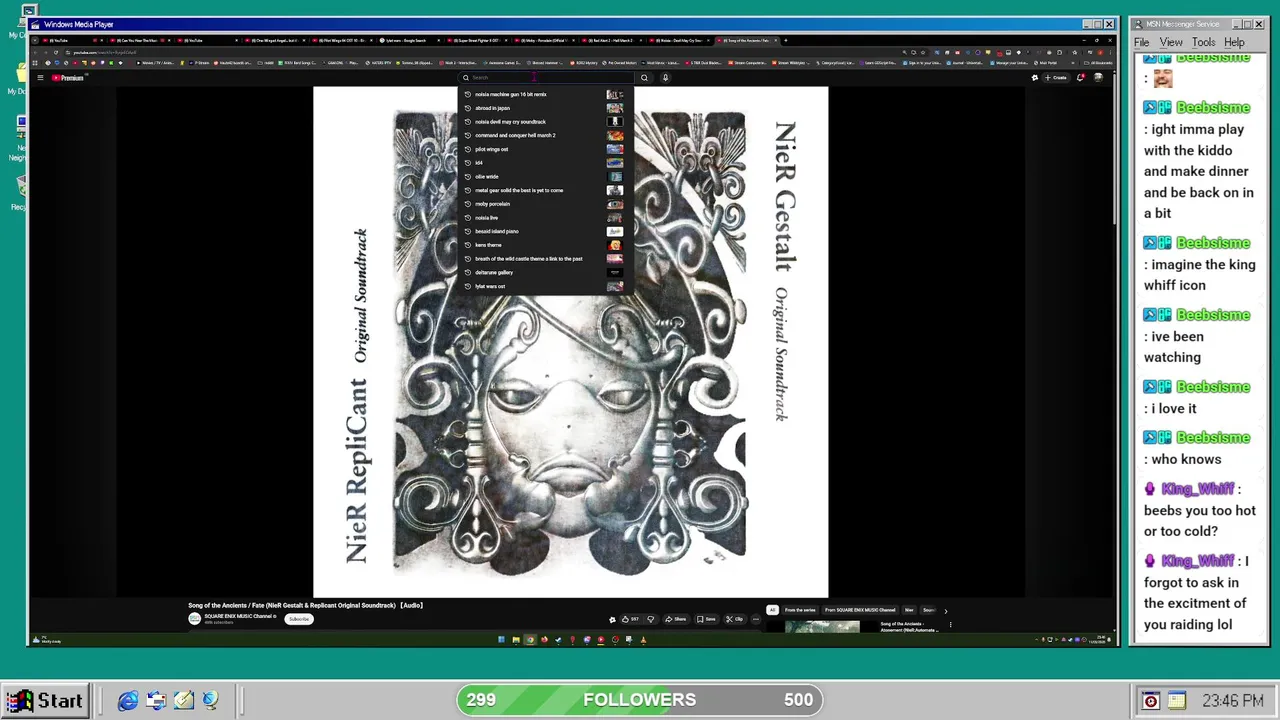
Task: Click thumbnail beside 'kens theme' suggestion
Action: pos(615,245)
